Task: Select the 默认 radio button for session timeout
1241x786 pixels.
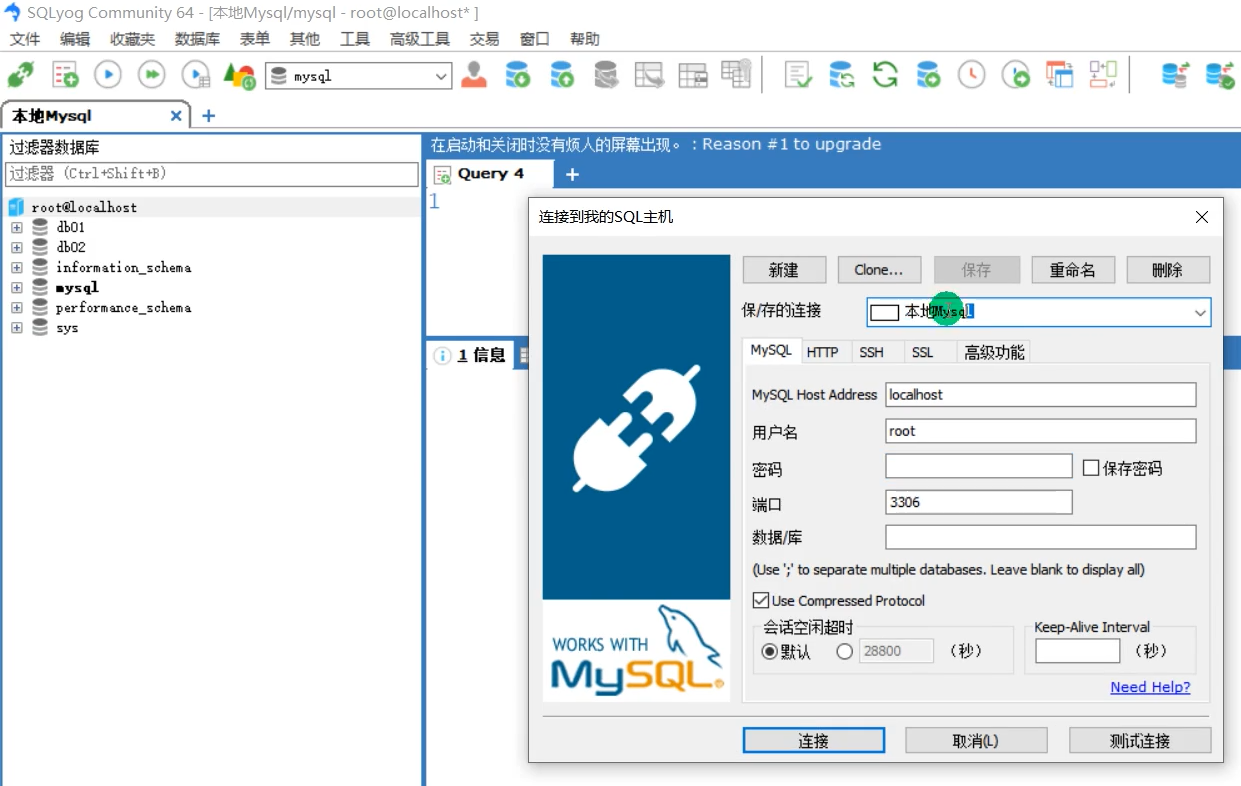Action: [769, 651]
